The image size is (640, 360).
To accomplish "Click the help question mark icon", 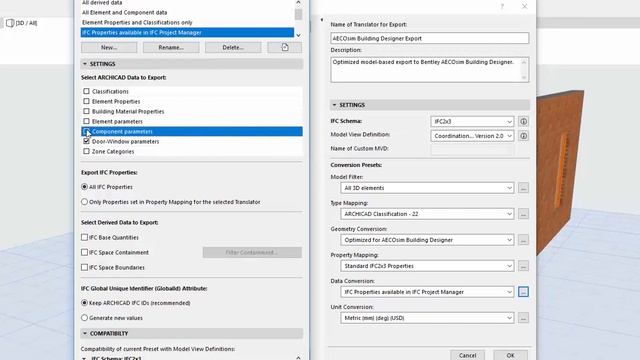I will (502, 6).
